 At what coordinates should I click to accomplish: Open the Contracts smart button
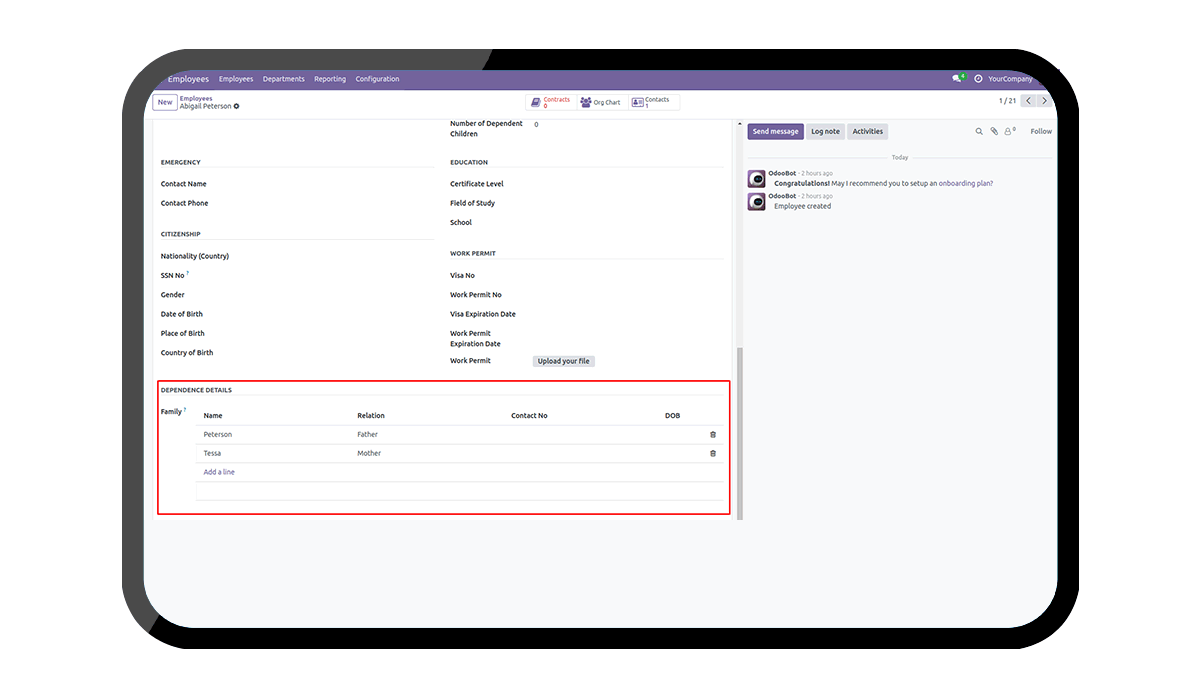pos(550,102)
